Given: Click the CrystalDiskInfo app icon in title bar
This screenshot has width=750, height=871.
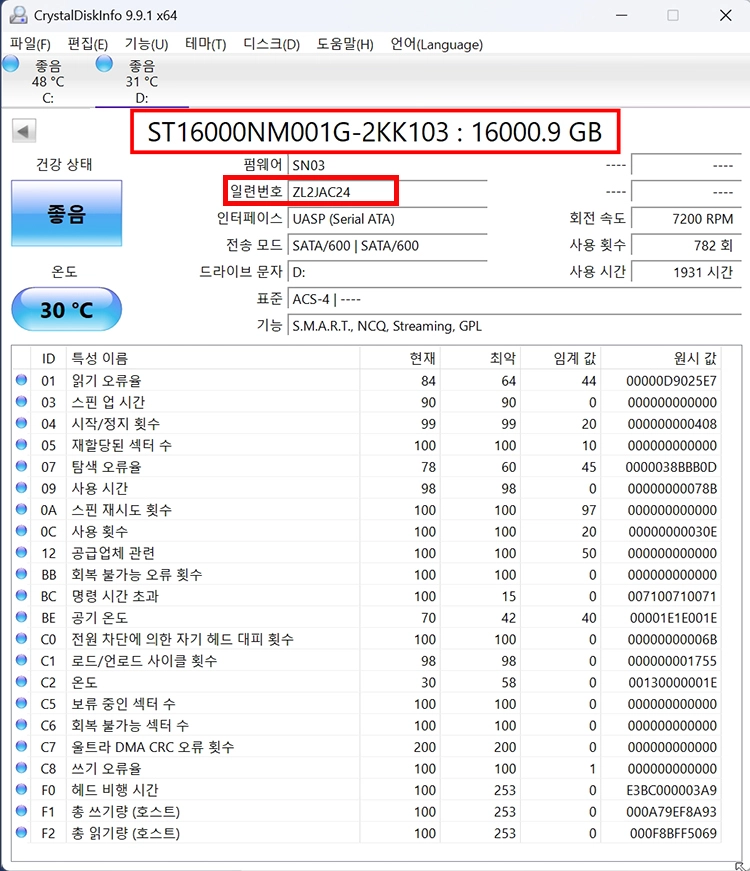Looking at the screenshot, I should pos(18,15).
